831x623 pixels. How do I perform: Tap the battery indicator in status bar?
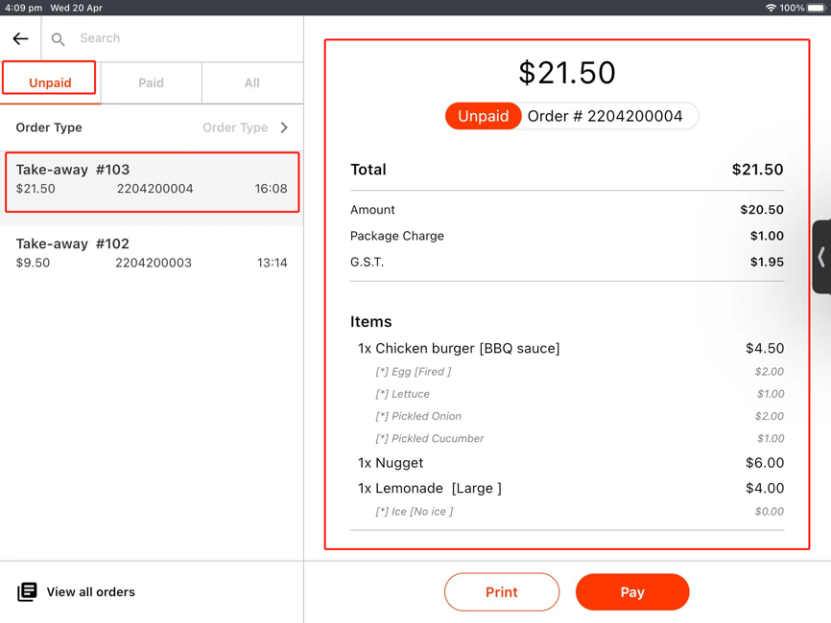coord(814,7)
